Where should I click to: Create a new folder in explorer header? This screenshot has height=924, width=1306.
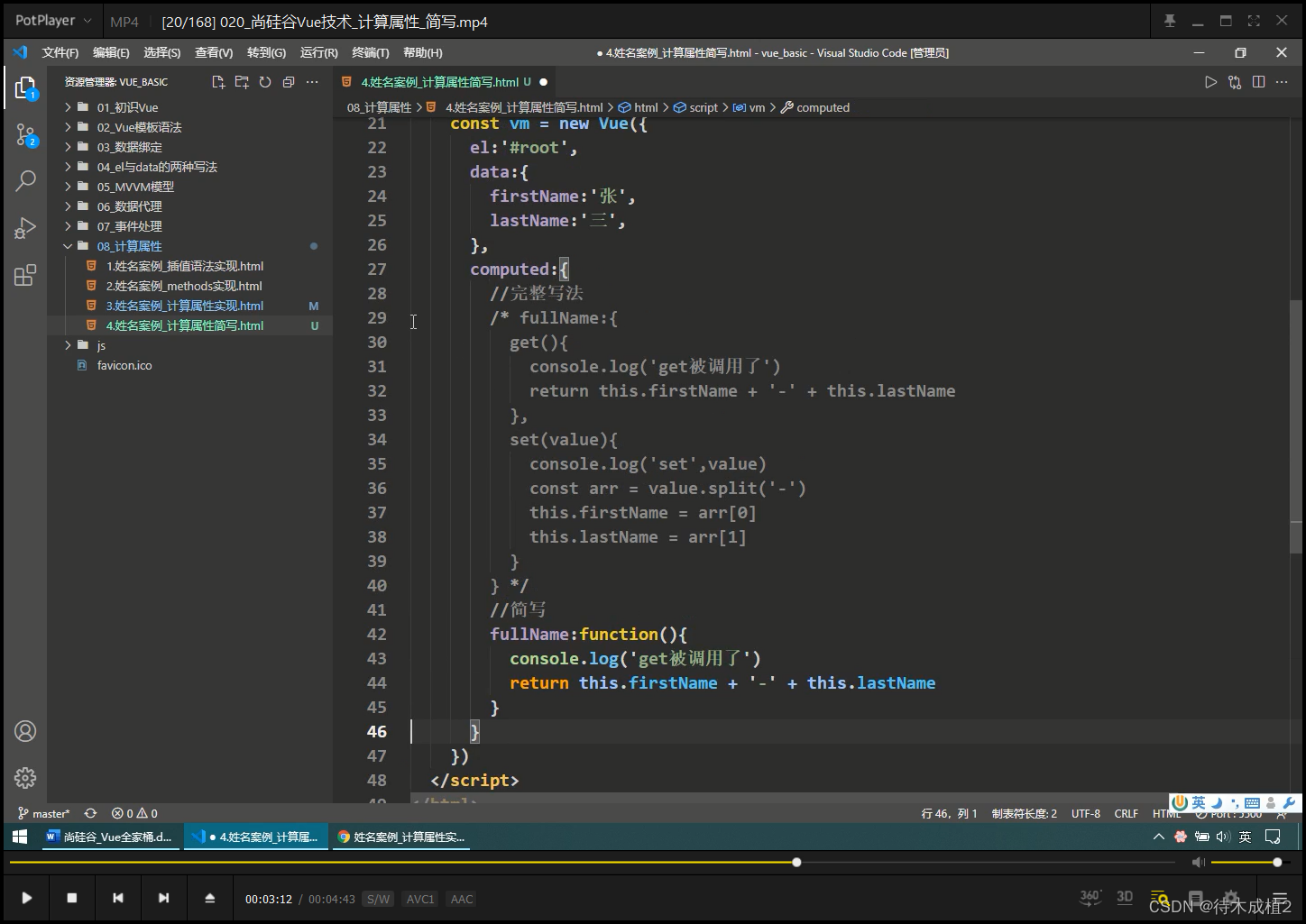tap(242, 82)
